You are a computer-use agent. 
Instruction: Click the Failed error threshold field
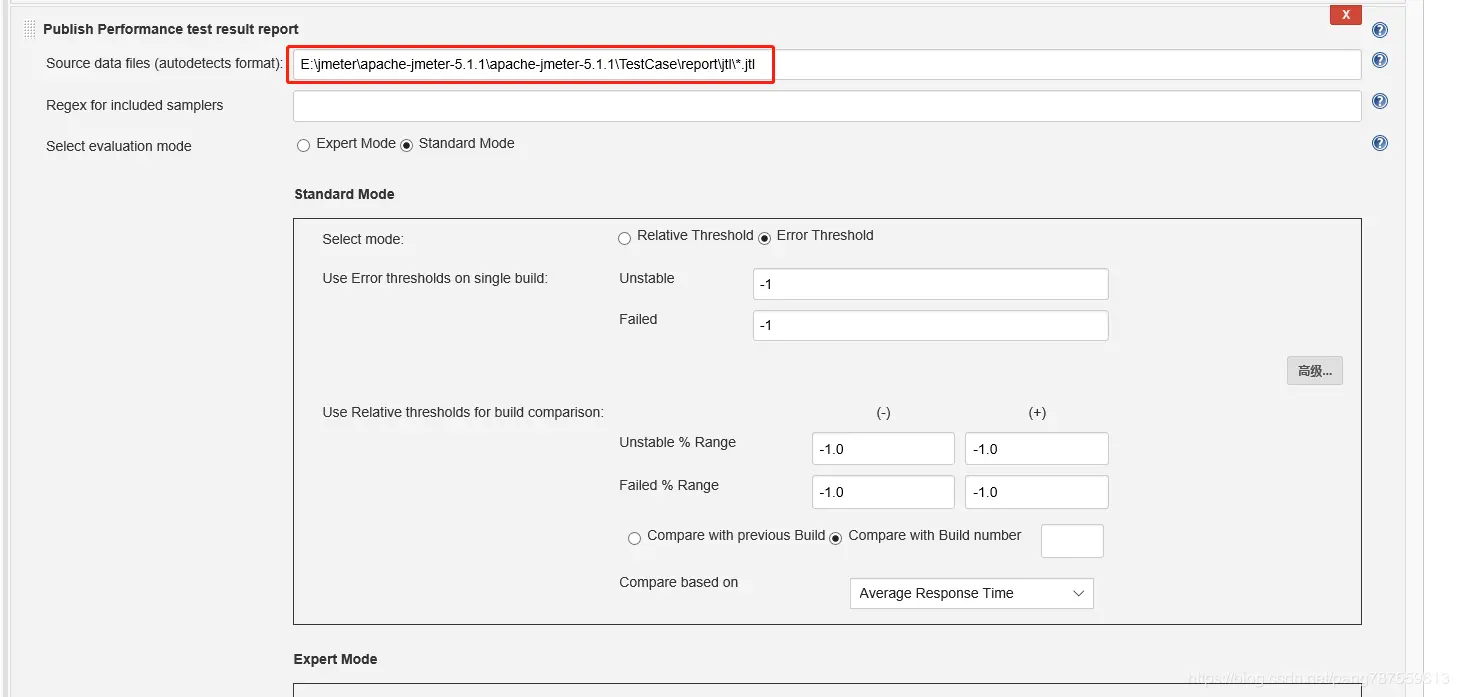930,325
